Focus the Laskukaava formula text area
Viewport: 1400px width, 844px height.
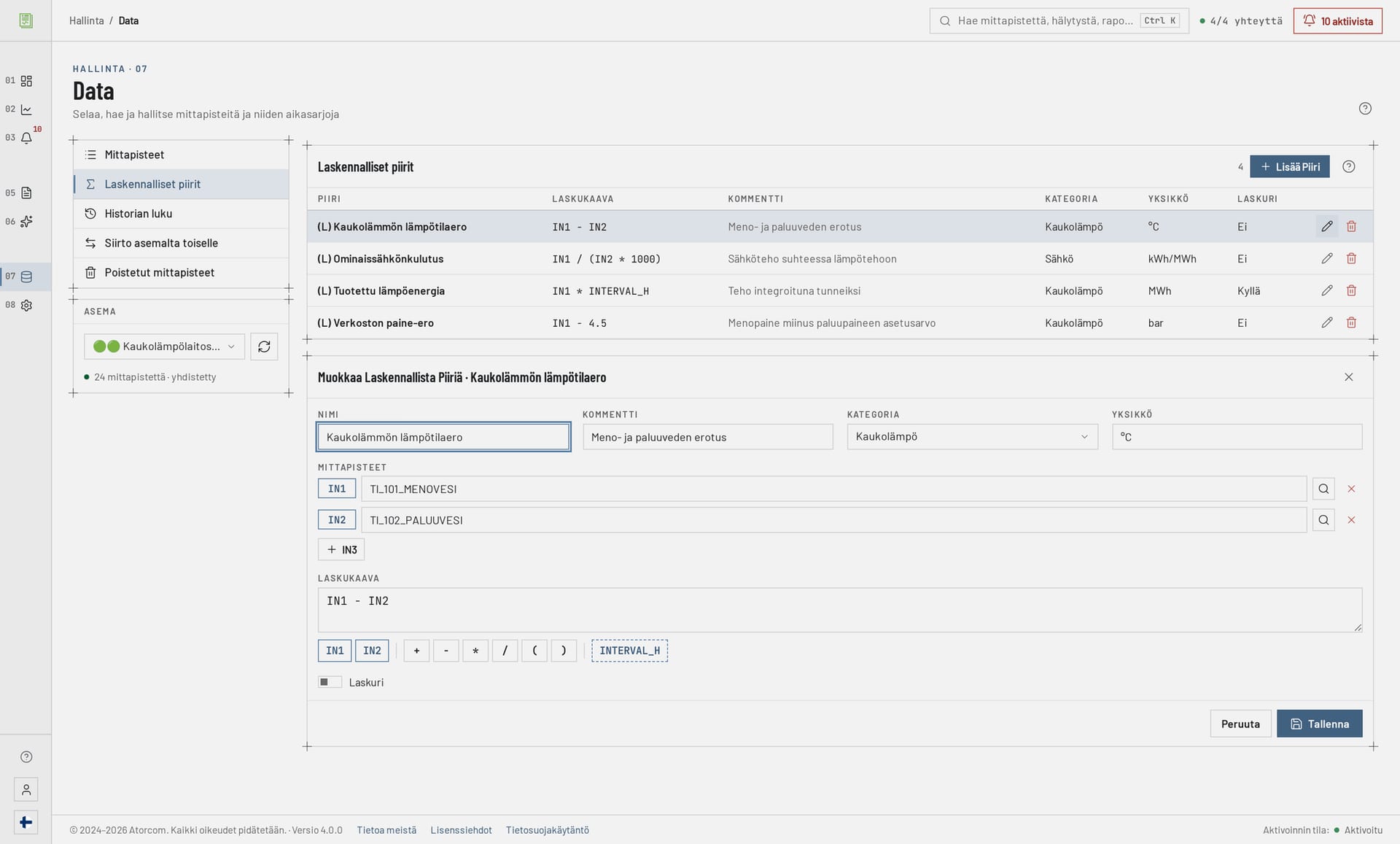pos(839,610)
